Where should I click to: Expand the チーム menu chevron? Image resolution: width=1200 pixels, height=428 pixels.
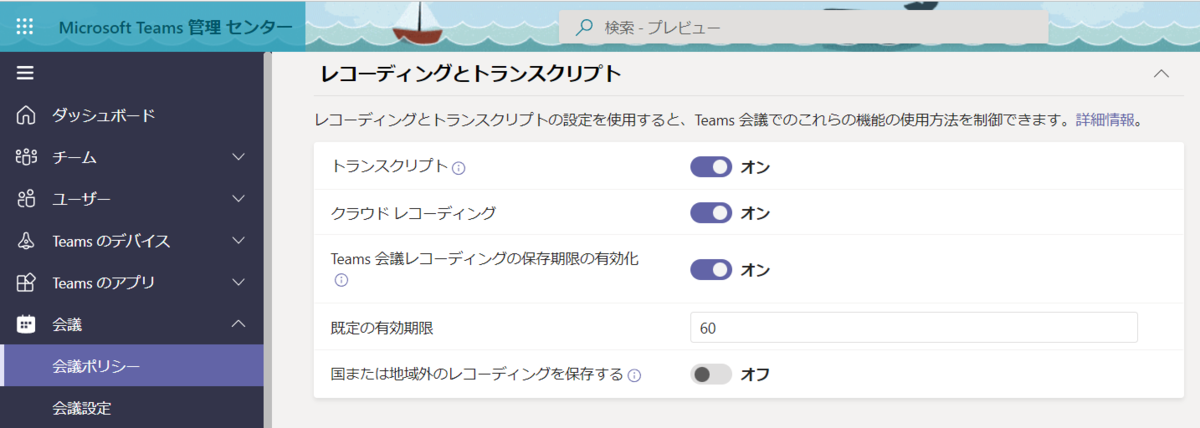[x=238, y=157]
